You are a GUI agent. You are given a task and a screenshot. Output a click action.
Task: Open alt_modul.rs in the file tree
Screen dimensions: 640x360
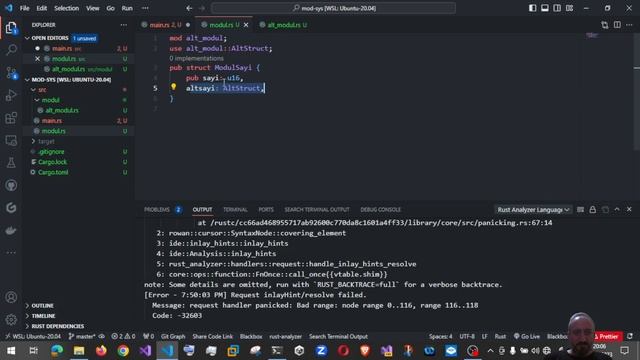(x=62, y=110)
